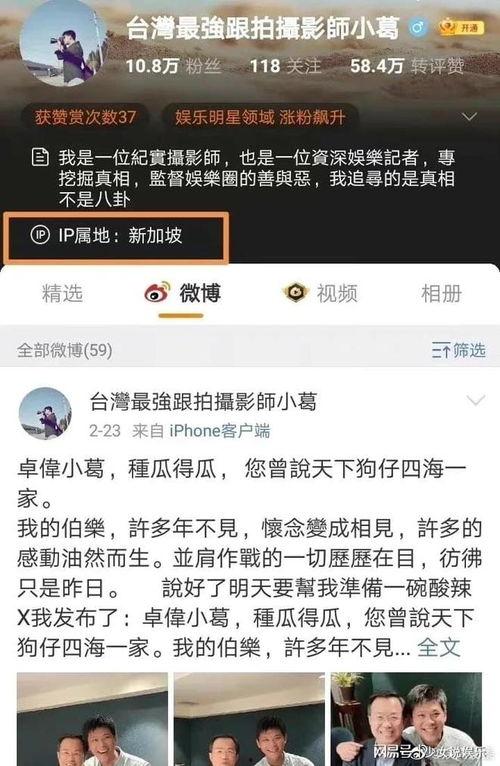
Task: Open the post author's small avatar
Action: 45,413
